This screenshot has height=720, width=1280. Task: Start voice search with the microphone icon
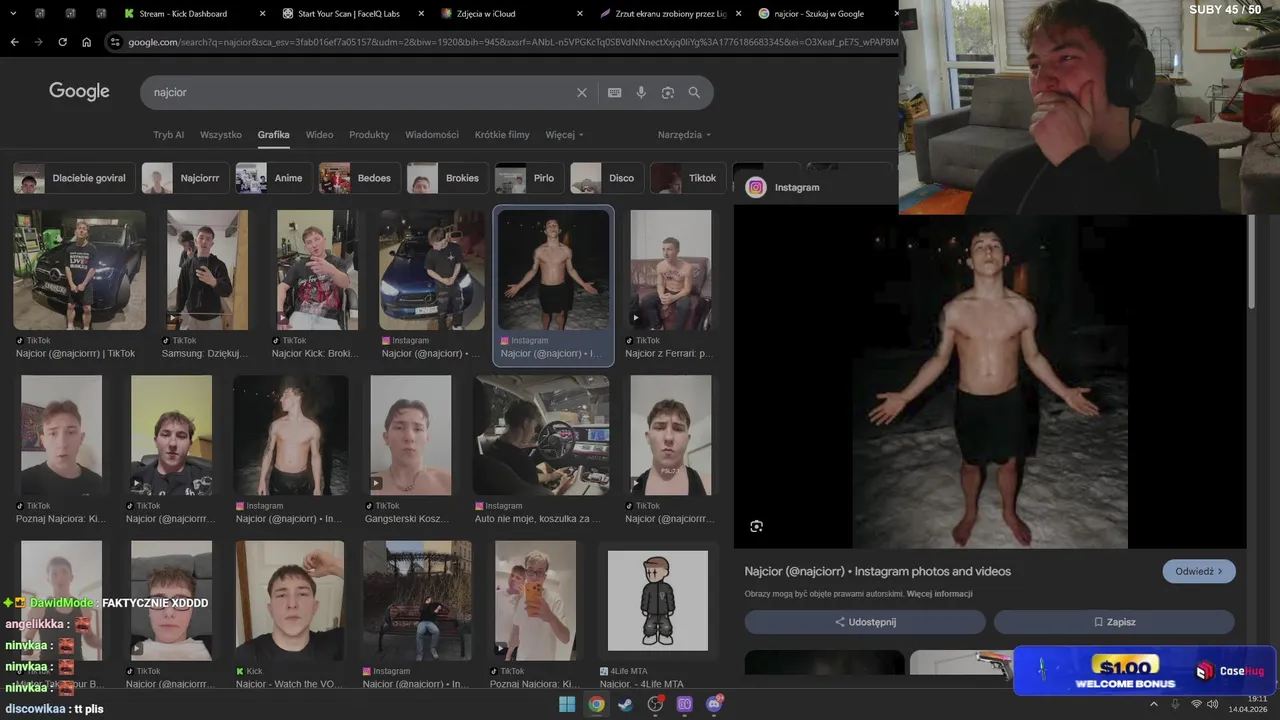click(641, 92)
